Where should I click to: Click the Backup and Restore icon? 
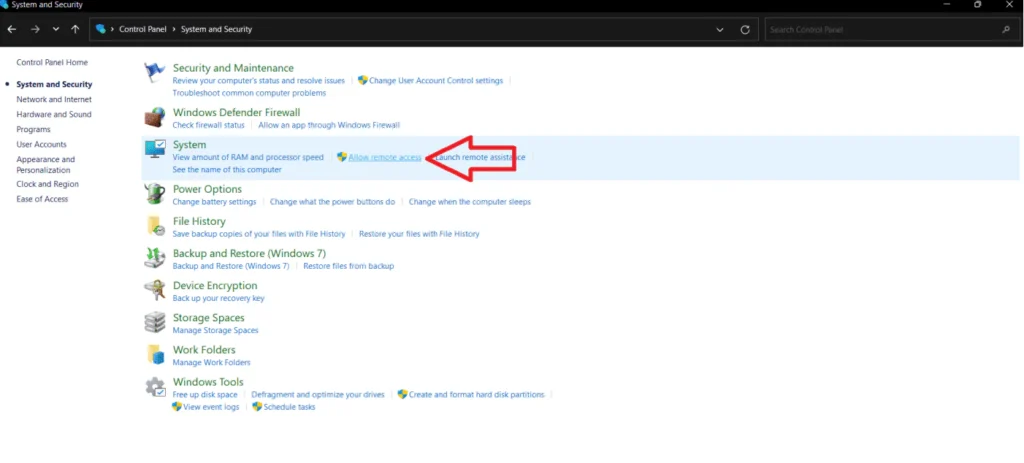point(154,258)
